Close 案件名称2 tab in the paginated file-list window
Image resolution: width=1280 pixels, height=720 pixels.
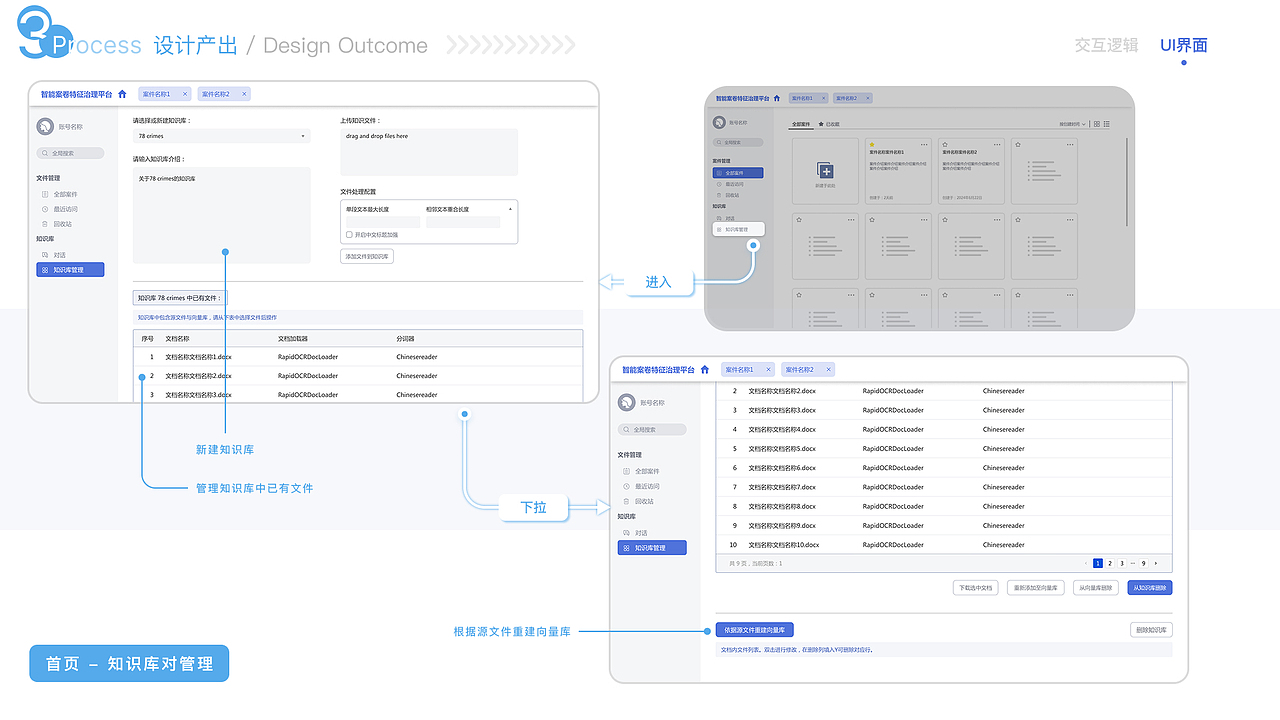click(x=828, y=370)
